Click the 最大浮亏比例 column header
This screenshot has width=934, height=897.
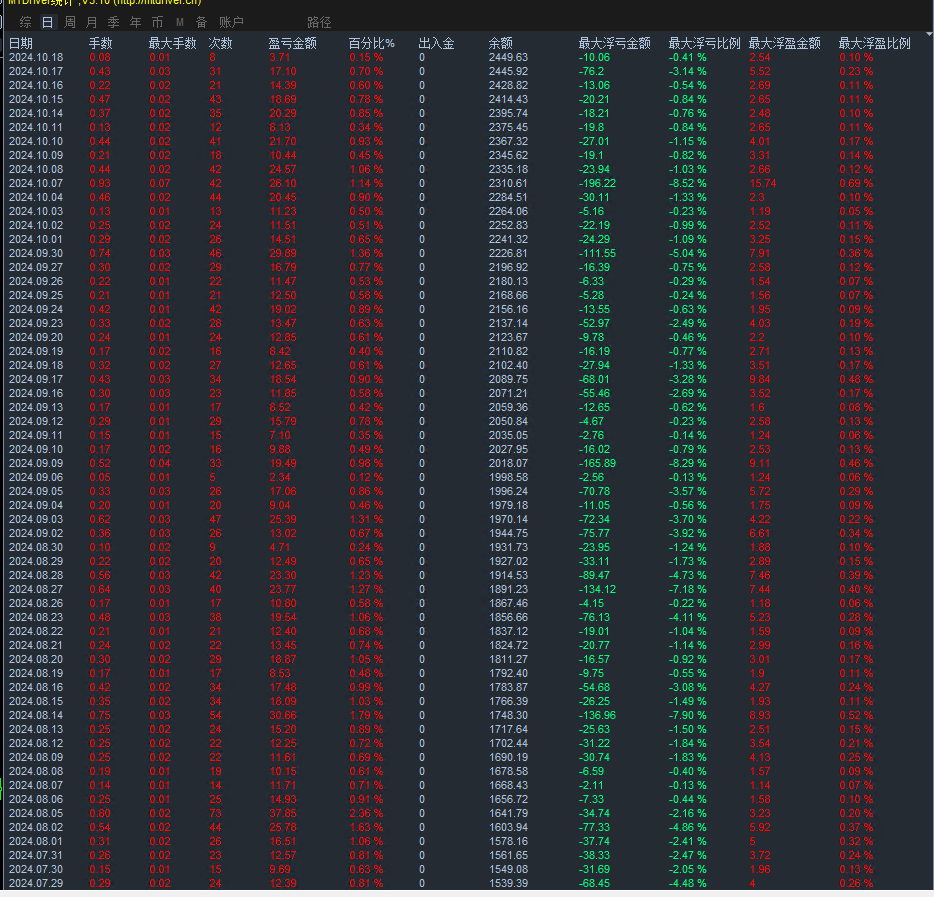tap(705, 43)
